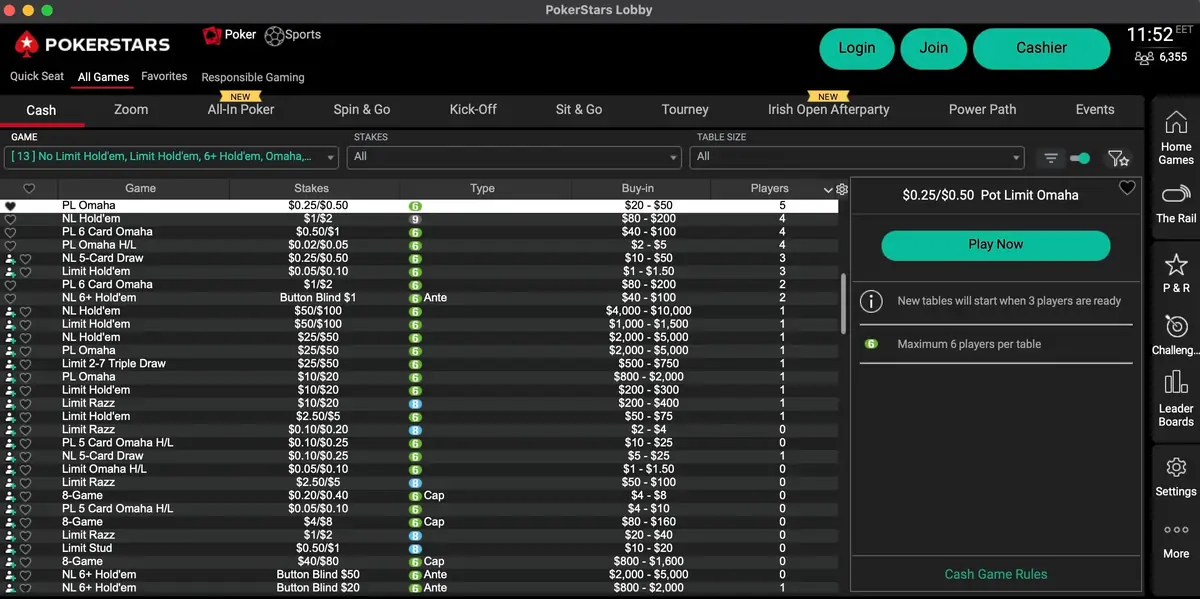The height and width of the screenshot is (599, 1200).
Task: Click the PokerStars logo
Action: 92,44
